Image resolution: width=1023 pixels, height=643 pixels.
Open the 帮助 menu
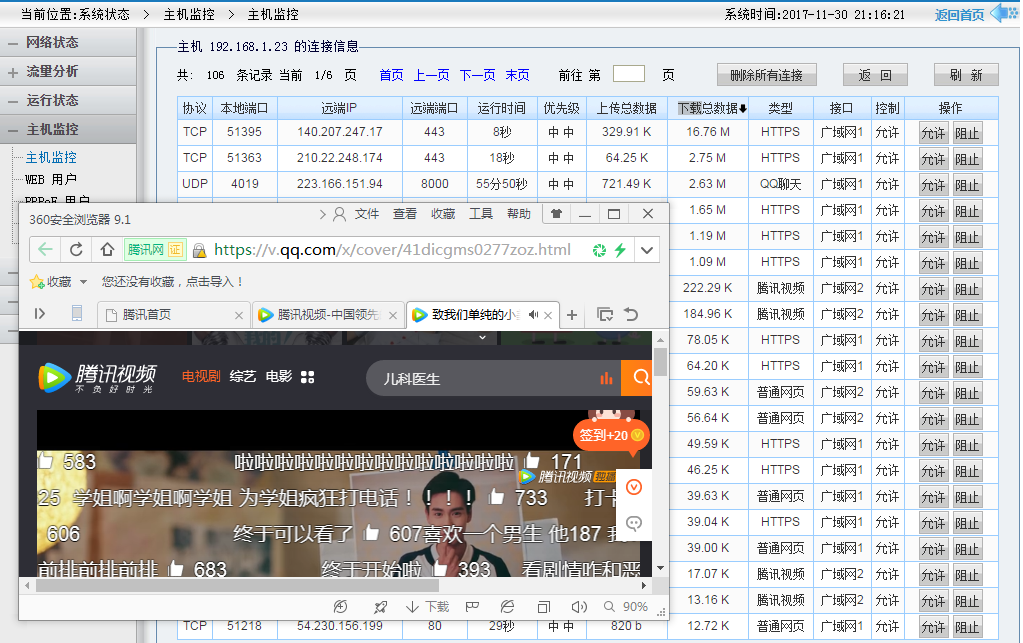pos(519,214)
